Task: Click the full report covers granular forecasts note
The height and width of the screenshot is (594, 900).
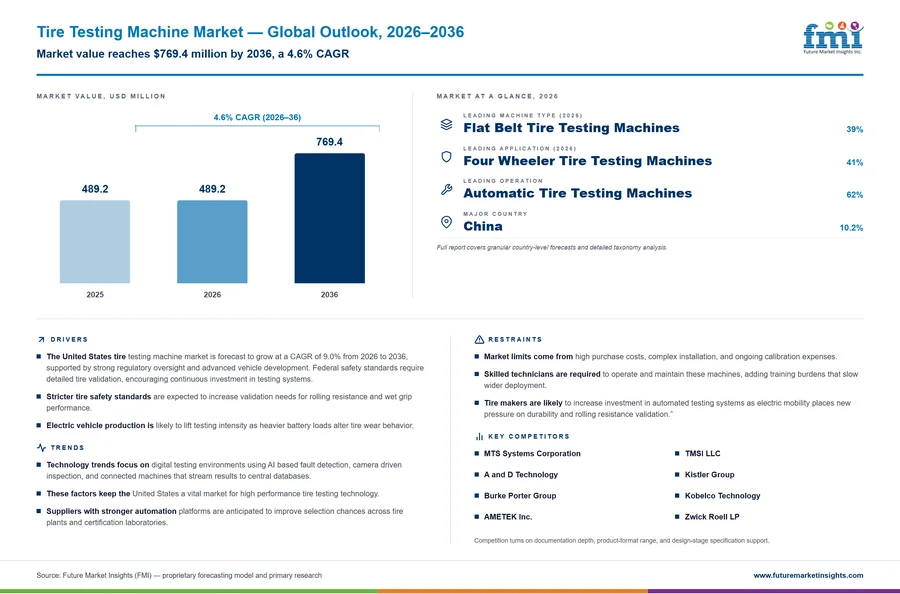Action: 552,248
